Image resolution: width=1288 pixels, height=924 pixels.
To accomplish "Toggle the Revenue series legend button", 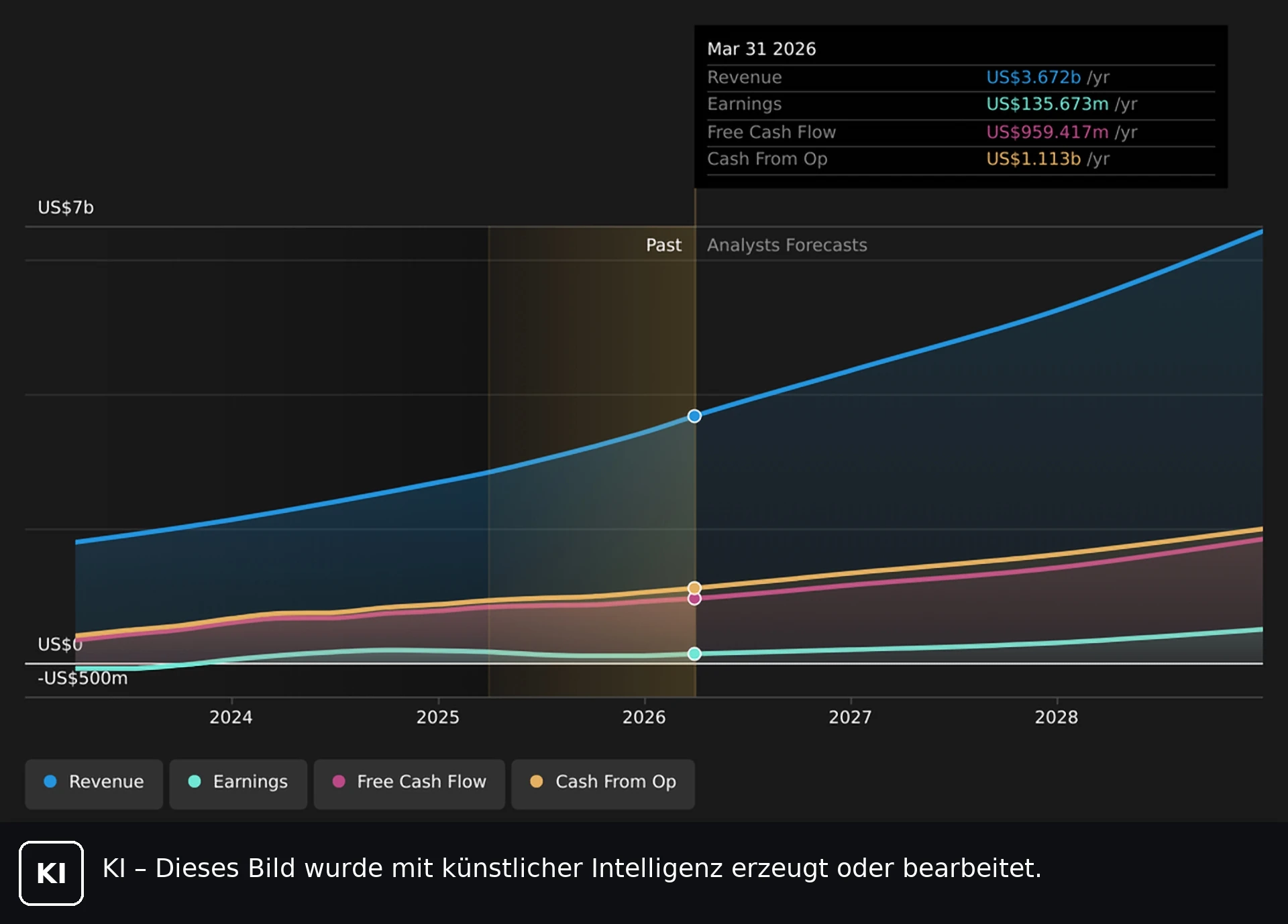I will point(94,784).
